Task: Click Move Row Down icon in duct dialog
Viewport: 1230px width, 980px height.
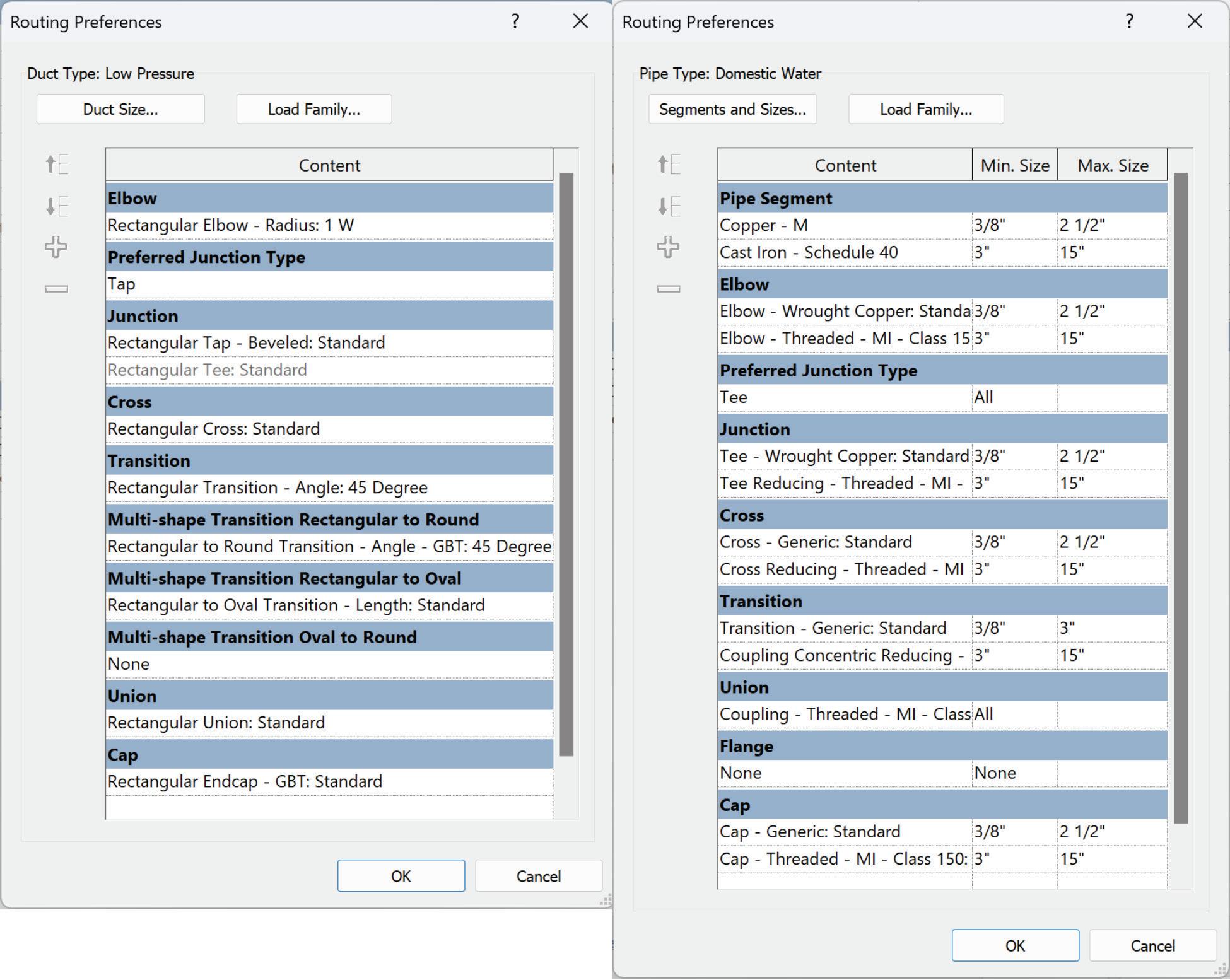Action: 57,206
